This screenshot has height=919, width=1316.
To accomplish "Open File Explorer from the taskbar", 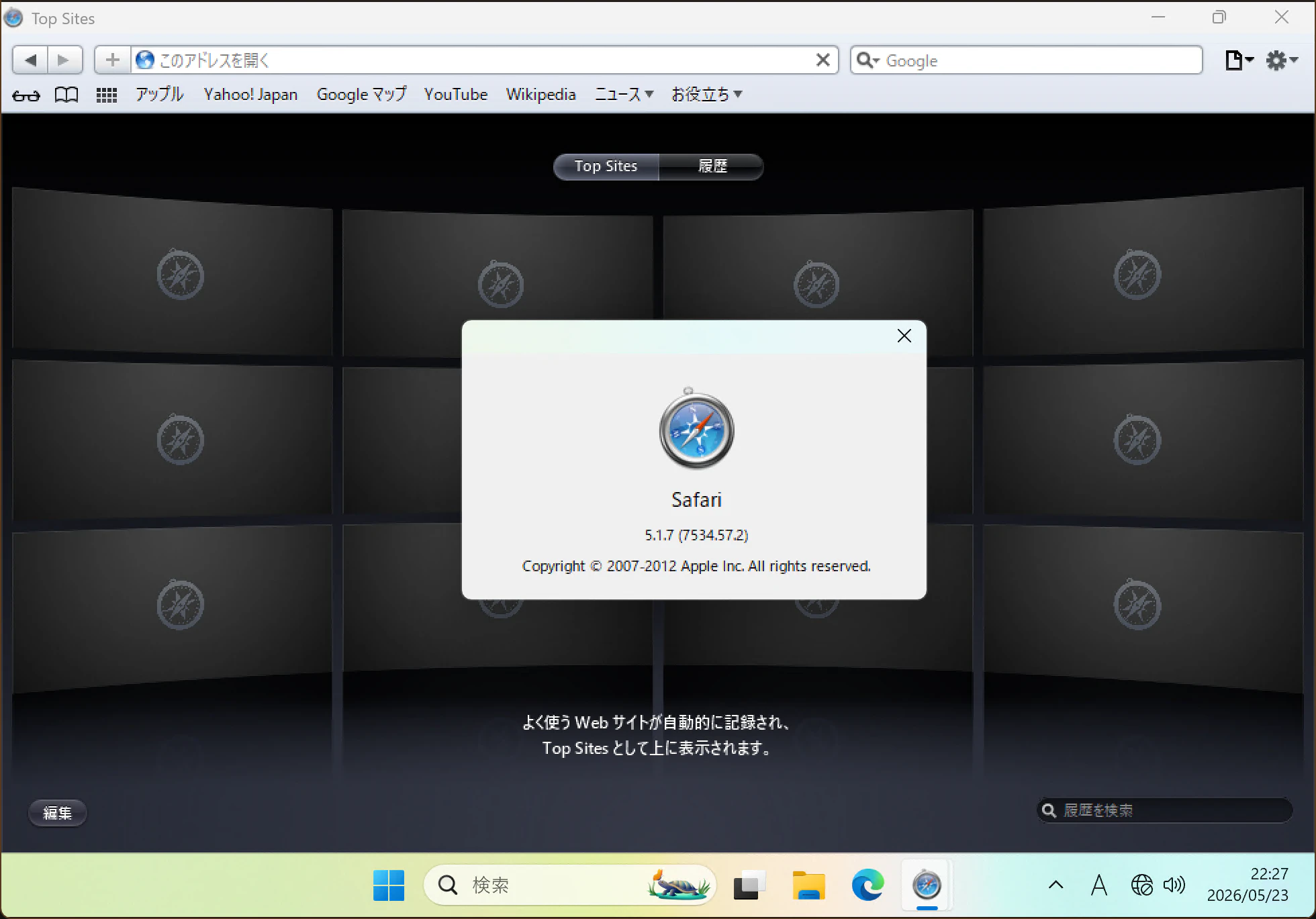I will (808, 885).
